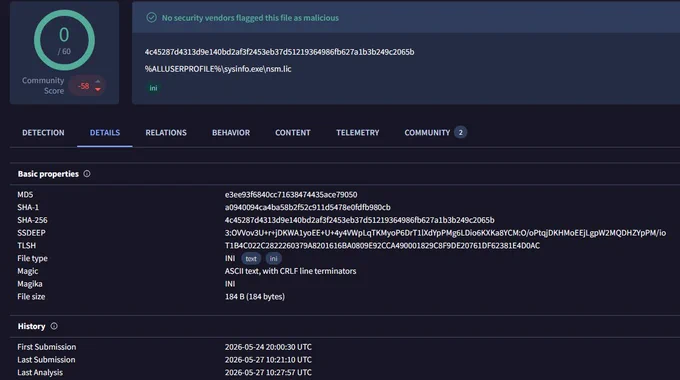The image size is (680, 380).
Task: Open the Telemetry tab
Action: (x=357, y=132)
